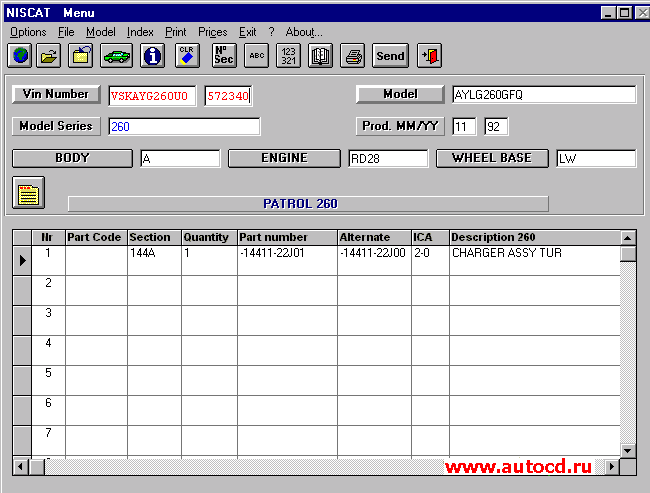The height and width of the screenshot is (493, 650).
Task: Focus the Model field AYLG260GFQ
Action: (544, 95)
